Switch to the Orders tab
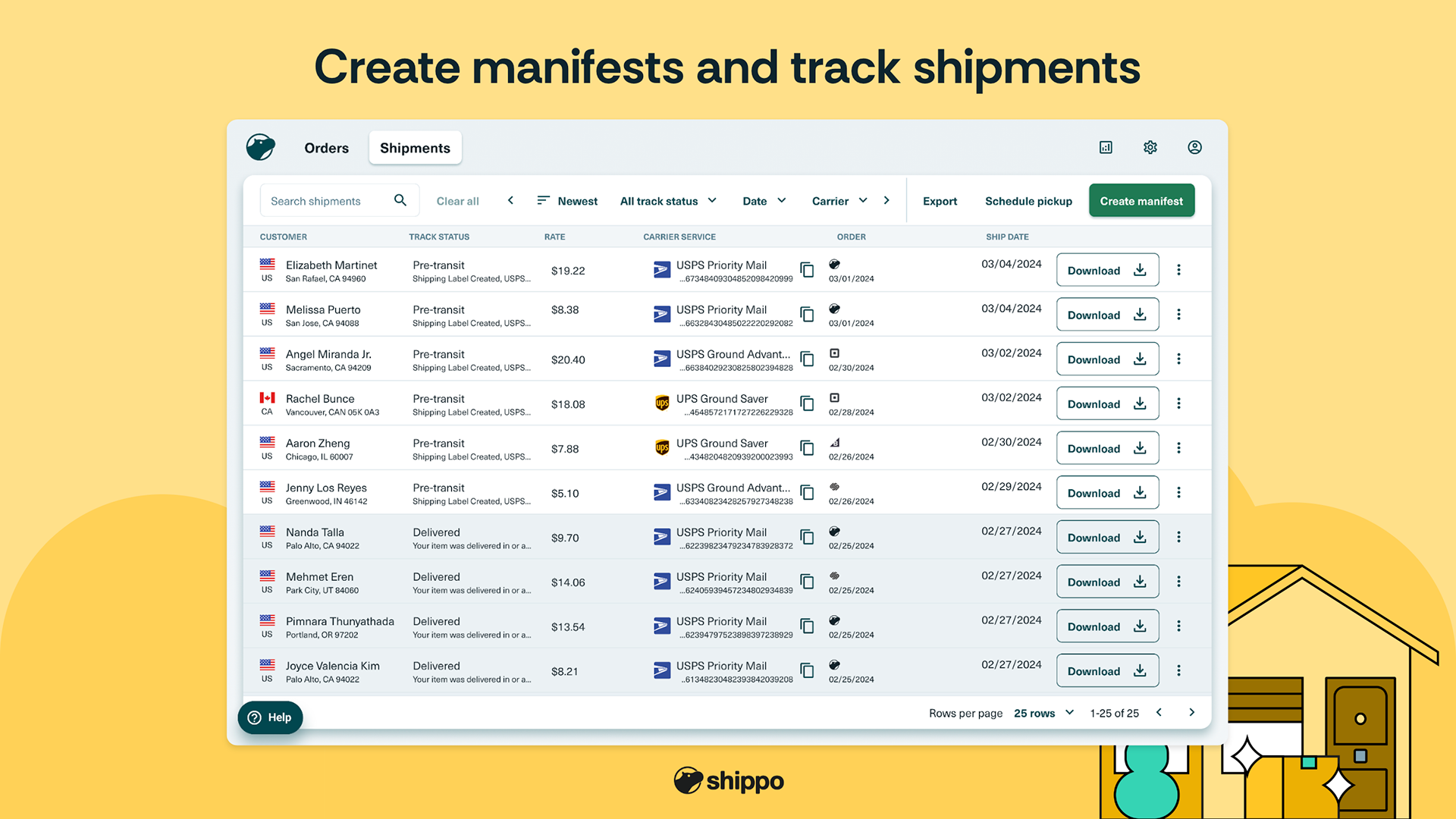 pos(326,148)
